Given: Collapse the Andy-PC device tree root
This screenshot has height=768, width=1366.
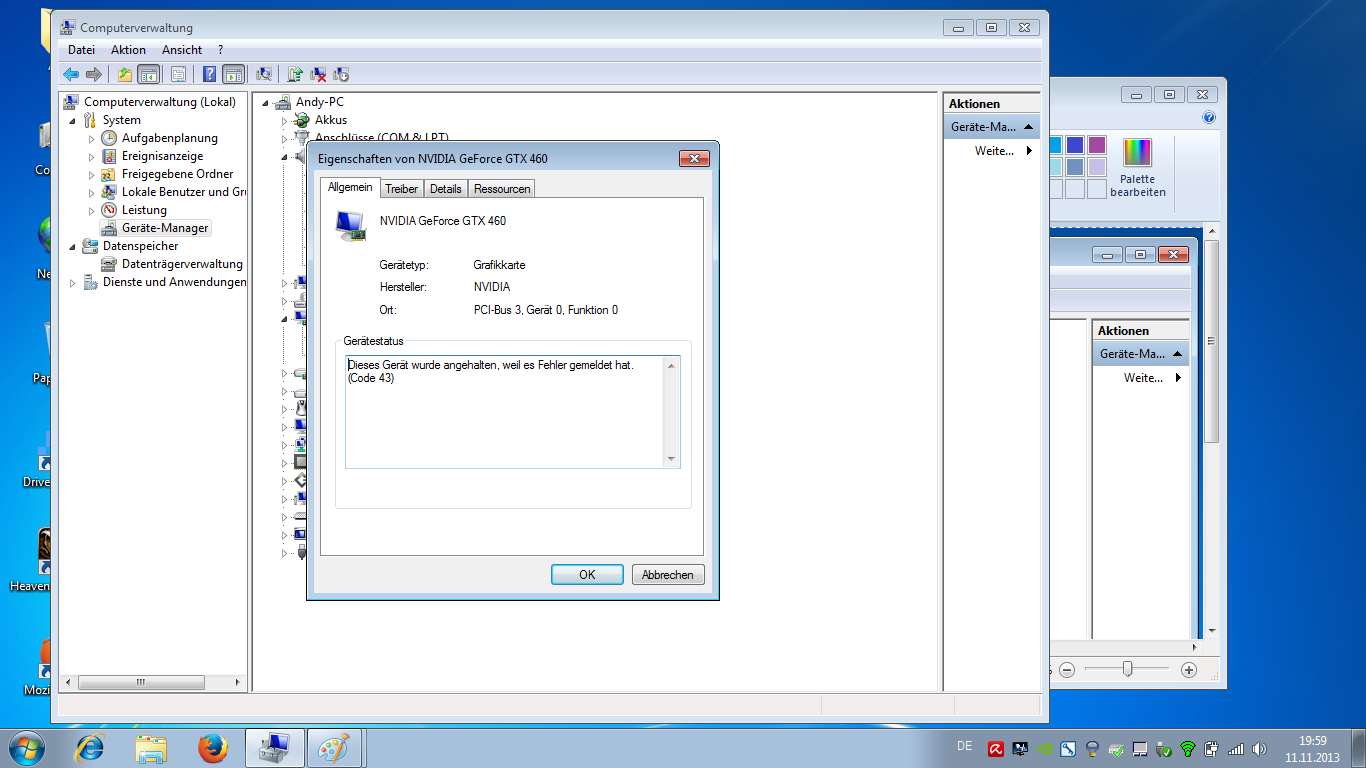Looking at the screenshot, I should pos(266,102).
